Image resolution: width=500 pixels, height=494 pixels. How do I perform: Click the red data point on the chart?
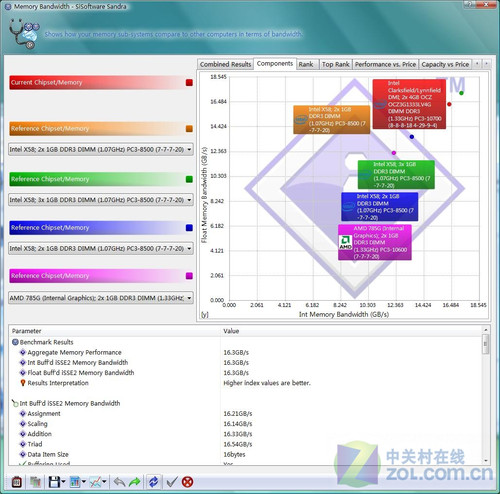coord(449,104)
